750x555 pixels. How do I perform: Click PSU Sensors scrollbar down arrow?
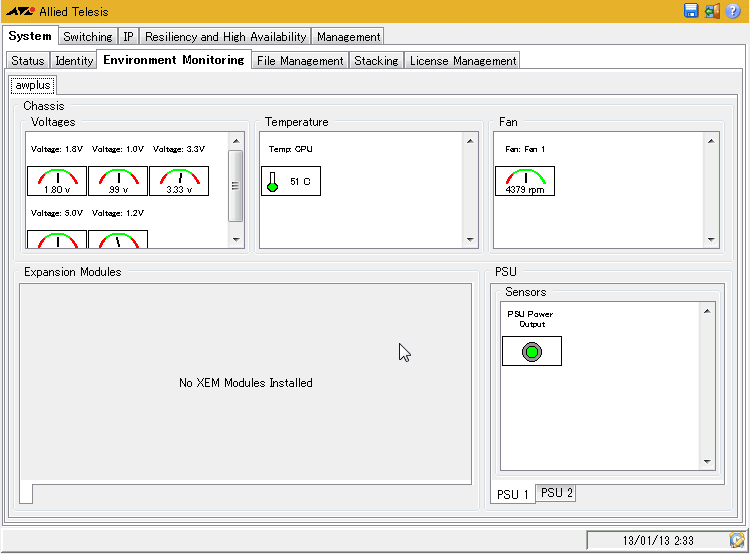707,461
